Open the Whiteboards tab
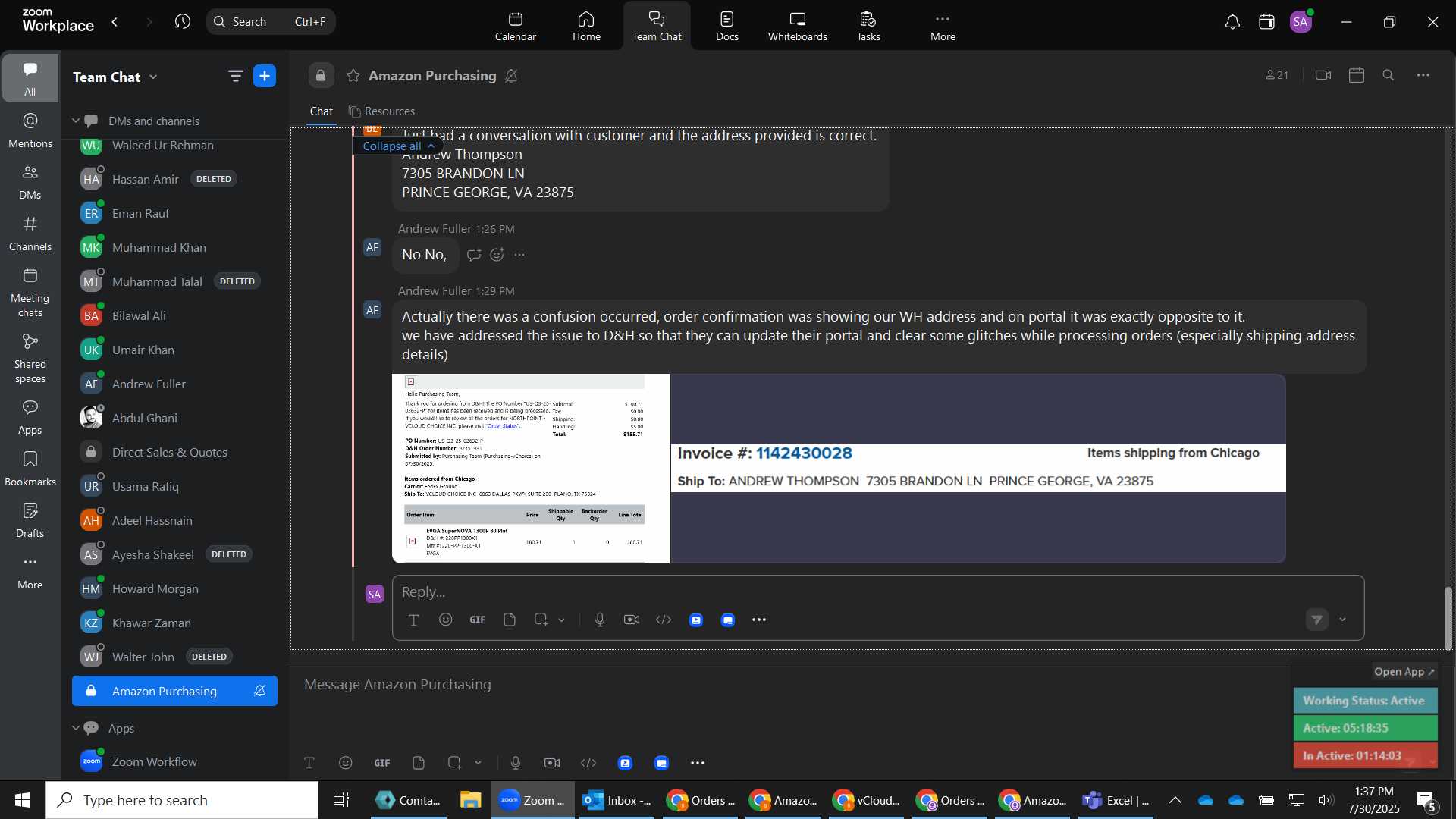Viewport: 1456px width, 819px height. 797,27
